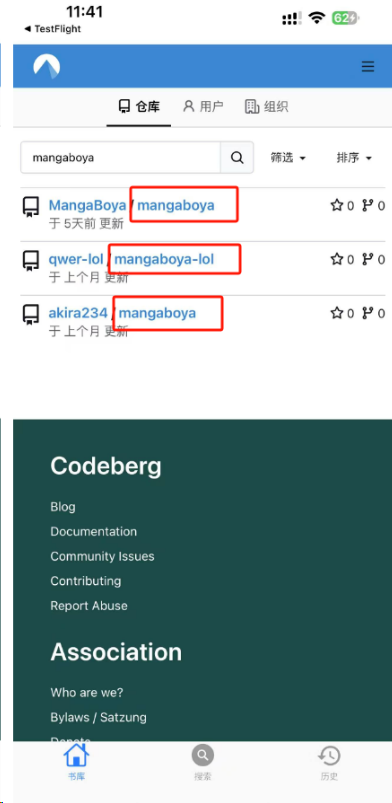Select the 搜索 search bottom tab
The image size is (392, 803).
tap(203, 763)
